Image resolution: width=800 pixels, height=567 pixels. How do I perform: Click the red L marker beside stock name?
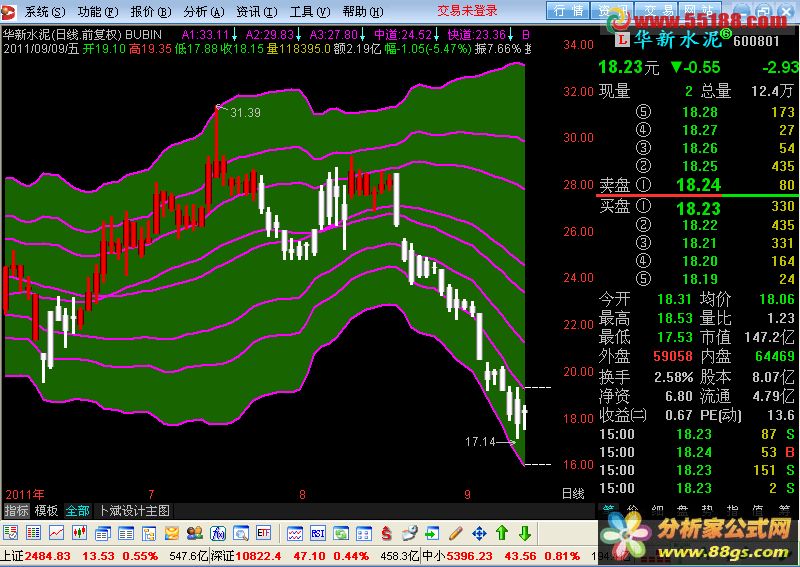(622, 40)
